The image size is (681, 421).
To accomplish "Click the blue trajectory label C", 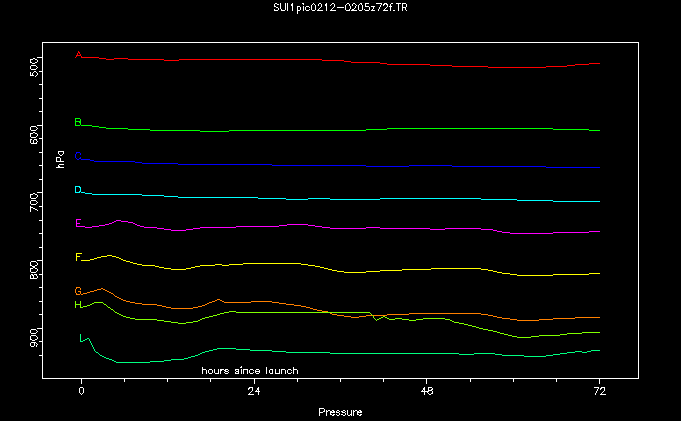I will (78, 156).
